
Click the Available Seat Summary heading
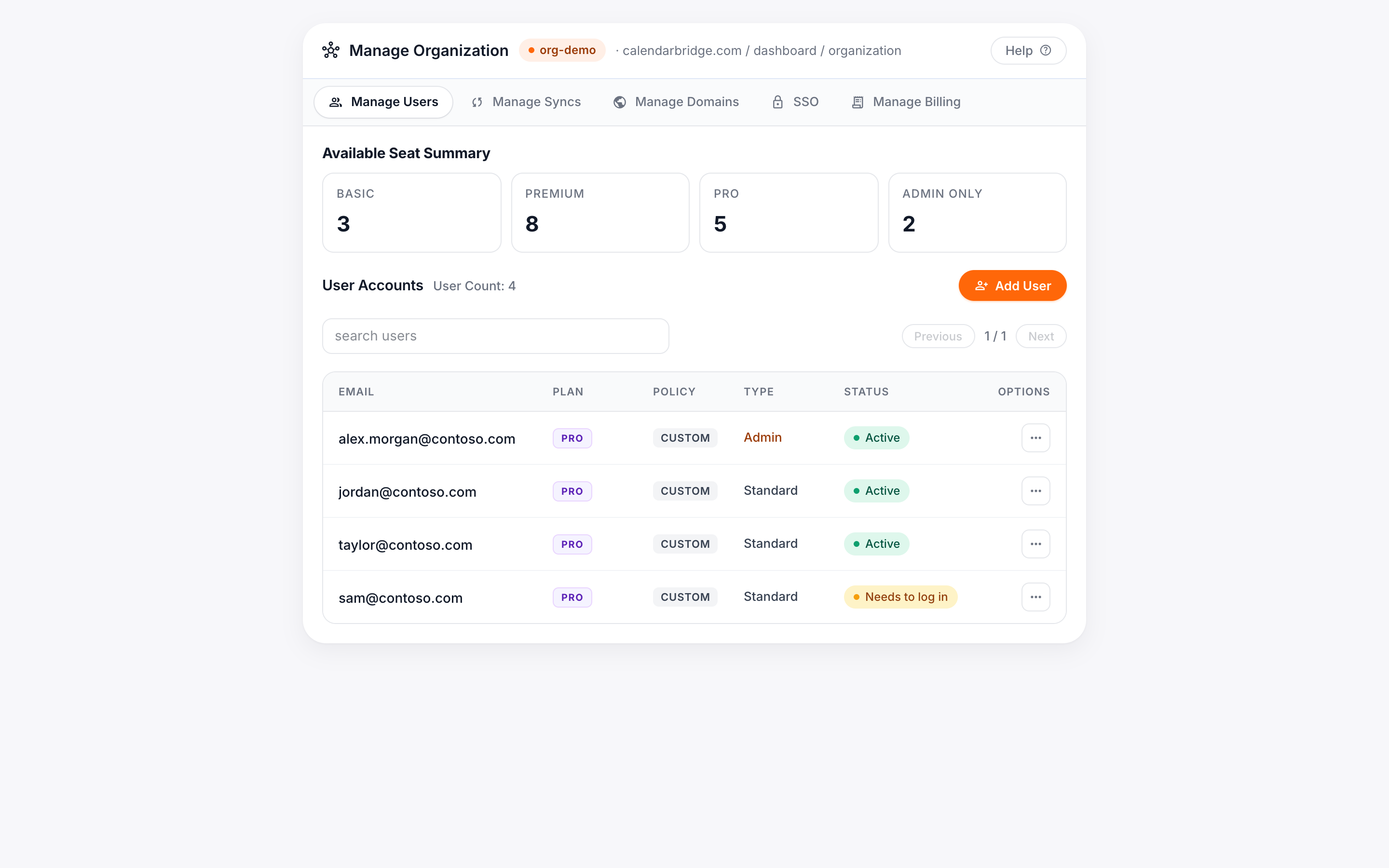pyautogui.click(x=406, y=153)
